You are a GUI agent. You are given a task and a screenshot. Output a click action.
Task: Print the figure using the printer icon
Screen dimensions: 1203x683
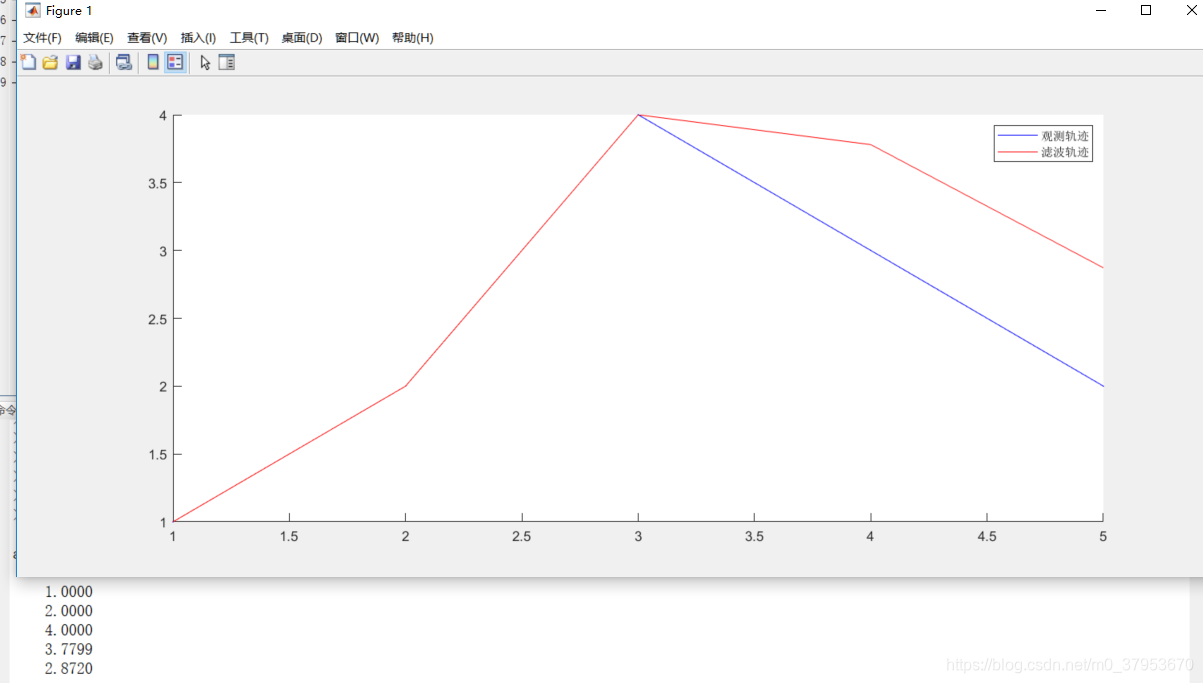(95, 62)
